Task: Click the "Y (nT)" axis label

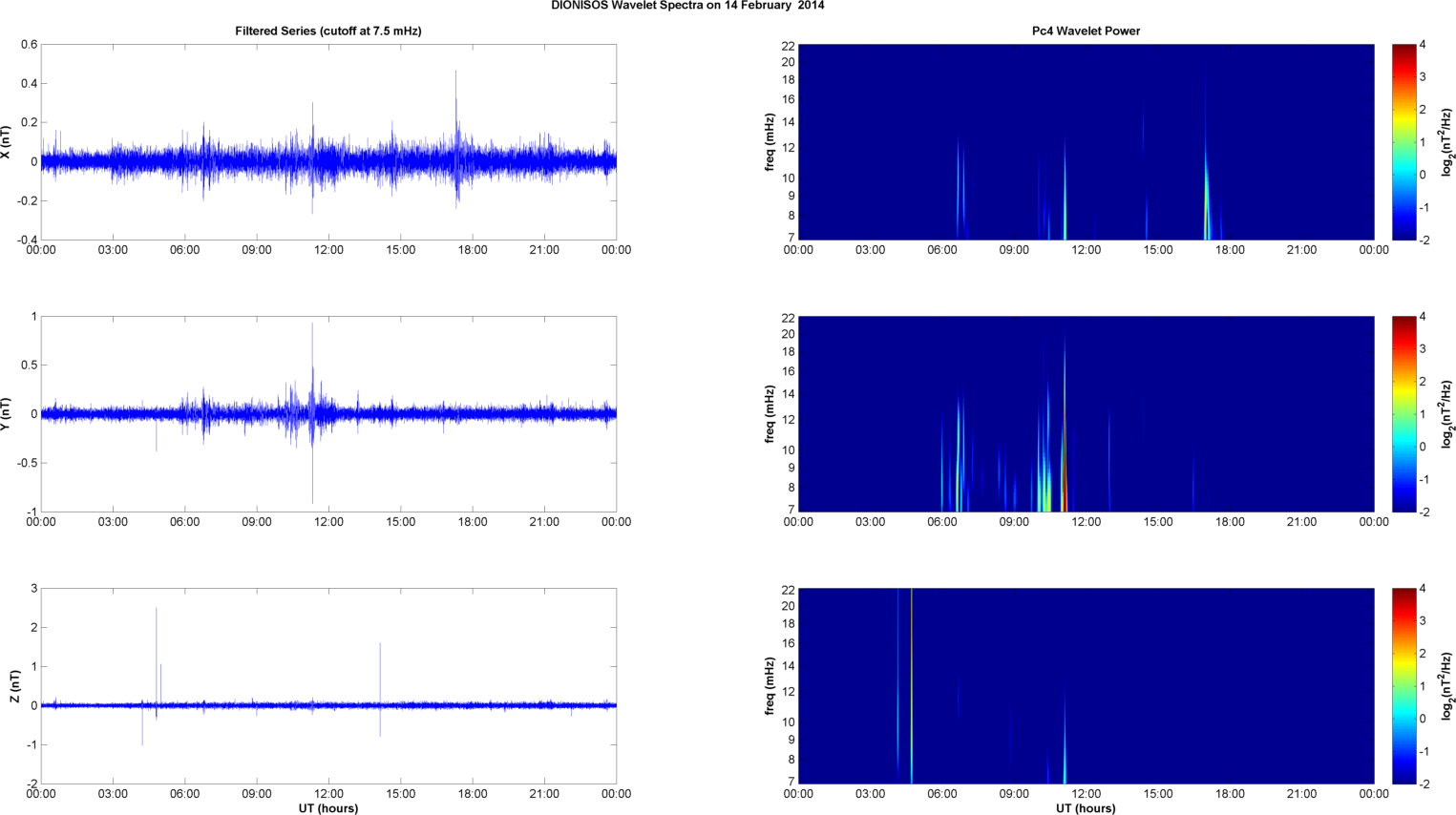Action: [7, 414]
